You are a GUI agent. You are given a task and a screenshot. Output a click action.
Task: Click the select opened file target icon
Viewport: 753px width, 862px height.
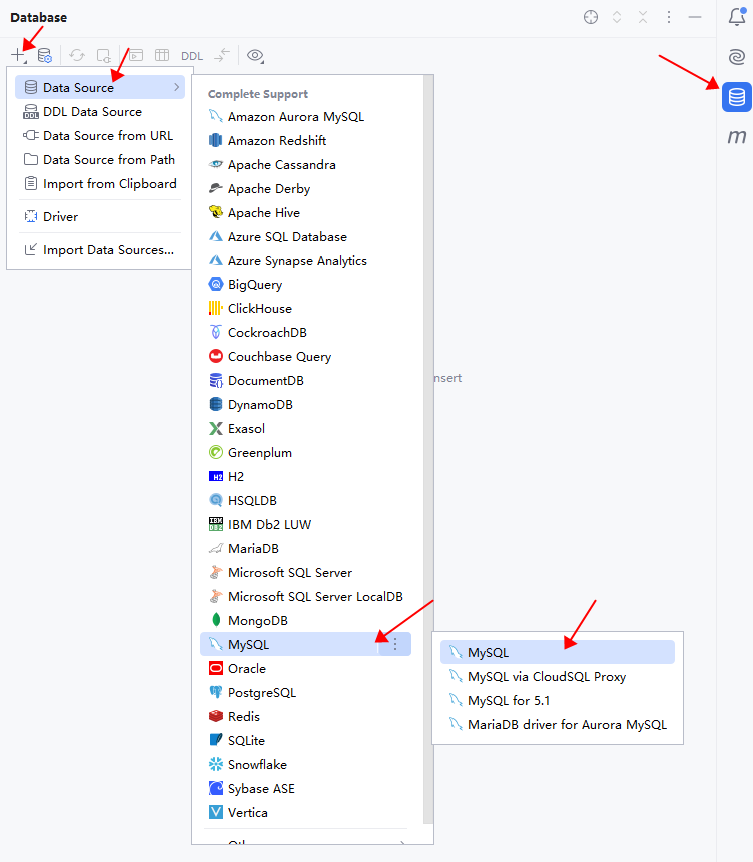(591, 17)
